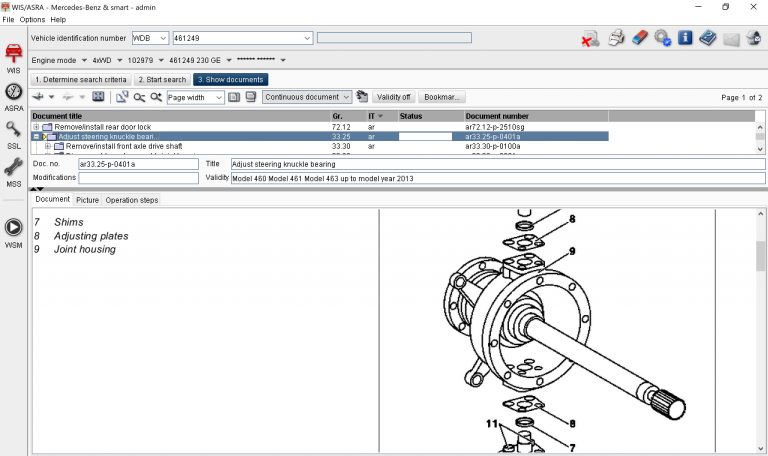
Task: Print the document with printer icon
Action: coord(616,38)
